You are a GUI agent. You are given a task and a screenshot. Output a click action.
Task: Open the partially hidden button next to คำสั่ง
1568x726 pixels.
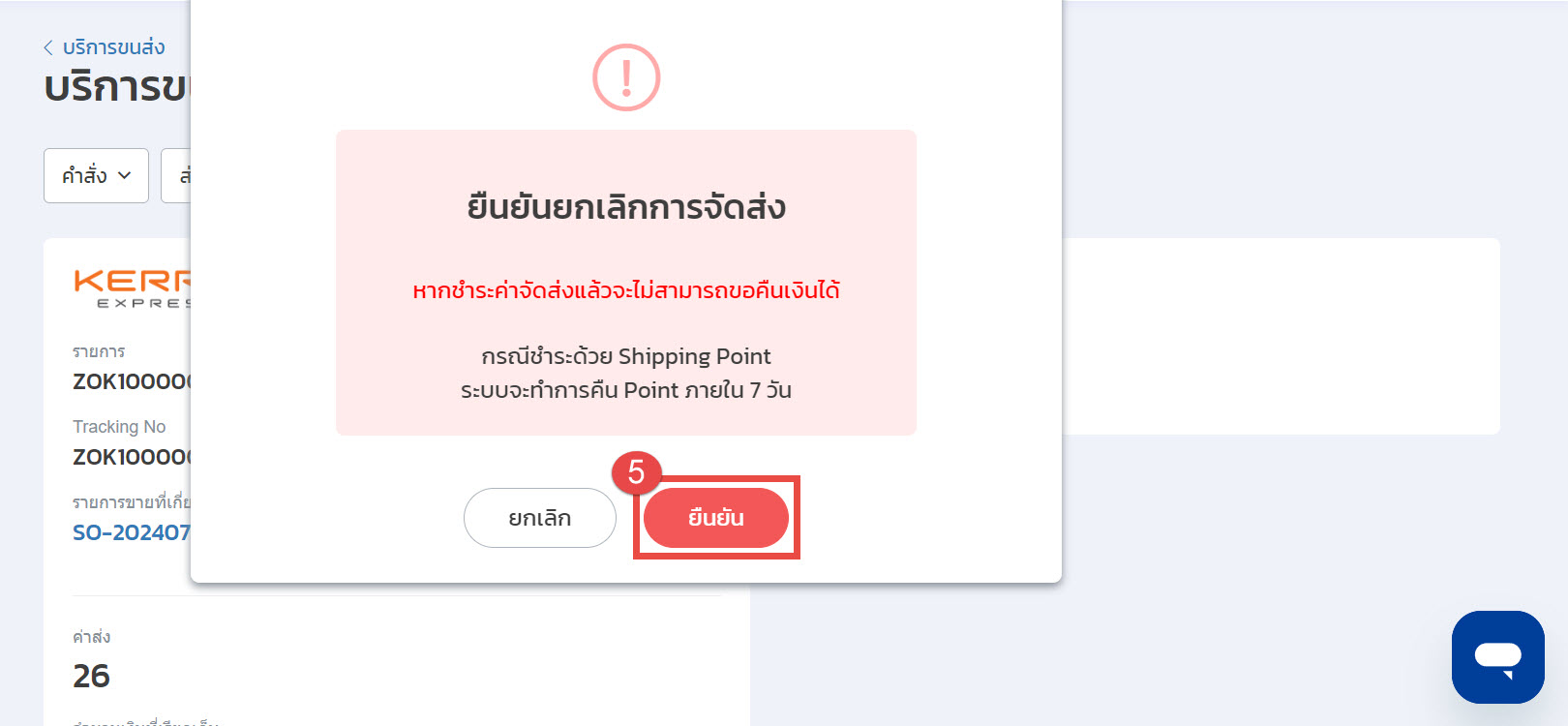click(176, 175)
